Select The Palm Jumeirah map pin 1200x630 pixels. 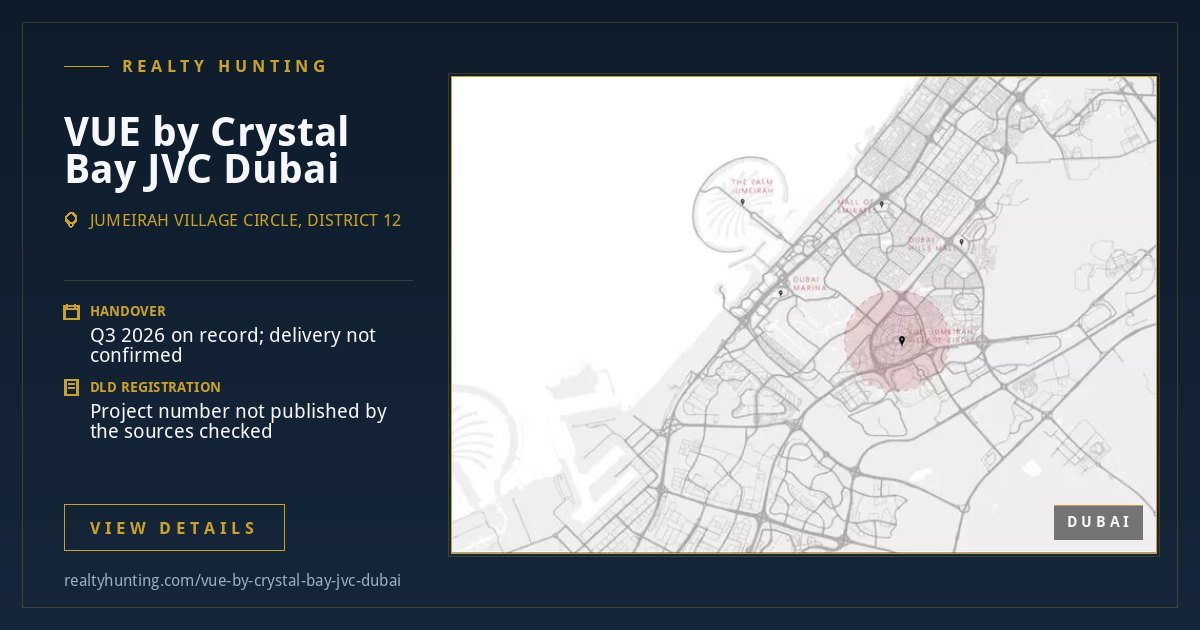click(x=742, y=202)
